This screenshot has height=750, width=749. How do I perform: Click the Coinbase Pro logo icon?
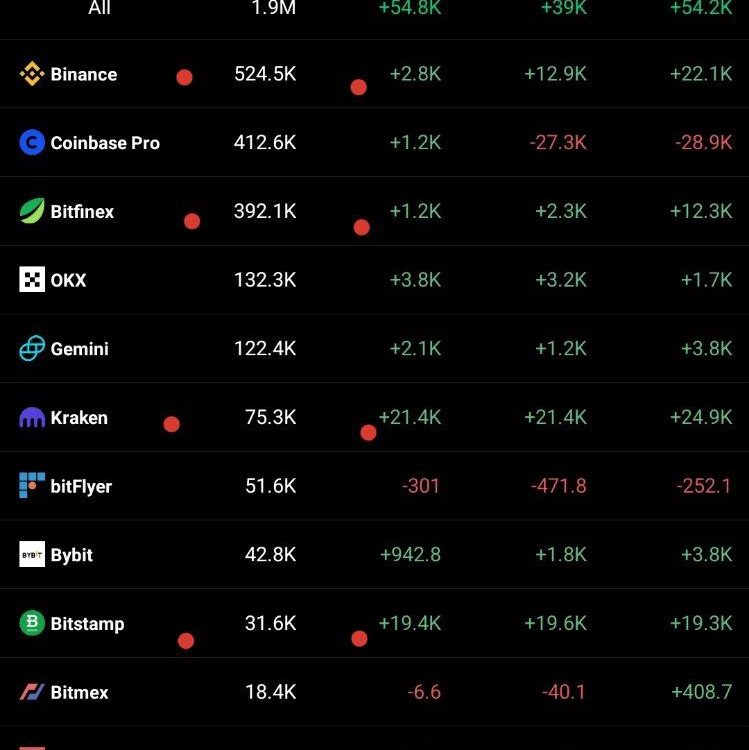[32, 143]
